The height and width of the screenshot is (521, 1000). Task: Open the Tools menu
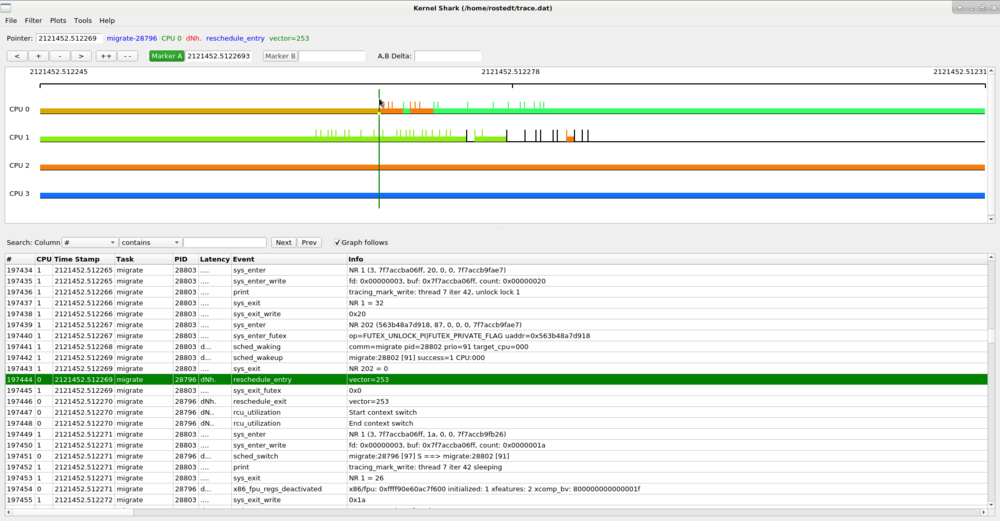[83, 20]
